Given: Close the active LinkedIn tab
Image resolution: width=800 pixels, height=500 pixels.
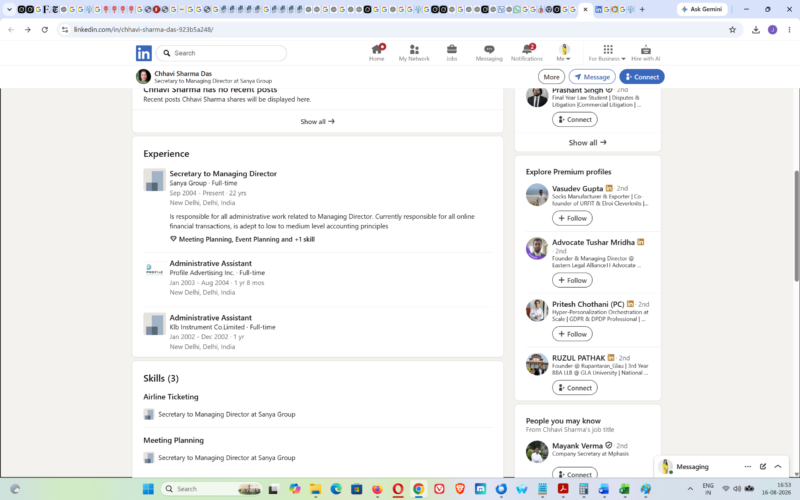Looking at the screenshot, I should [x=585, y=9].
